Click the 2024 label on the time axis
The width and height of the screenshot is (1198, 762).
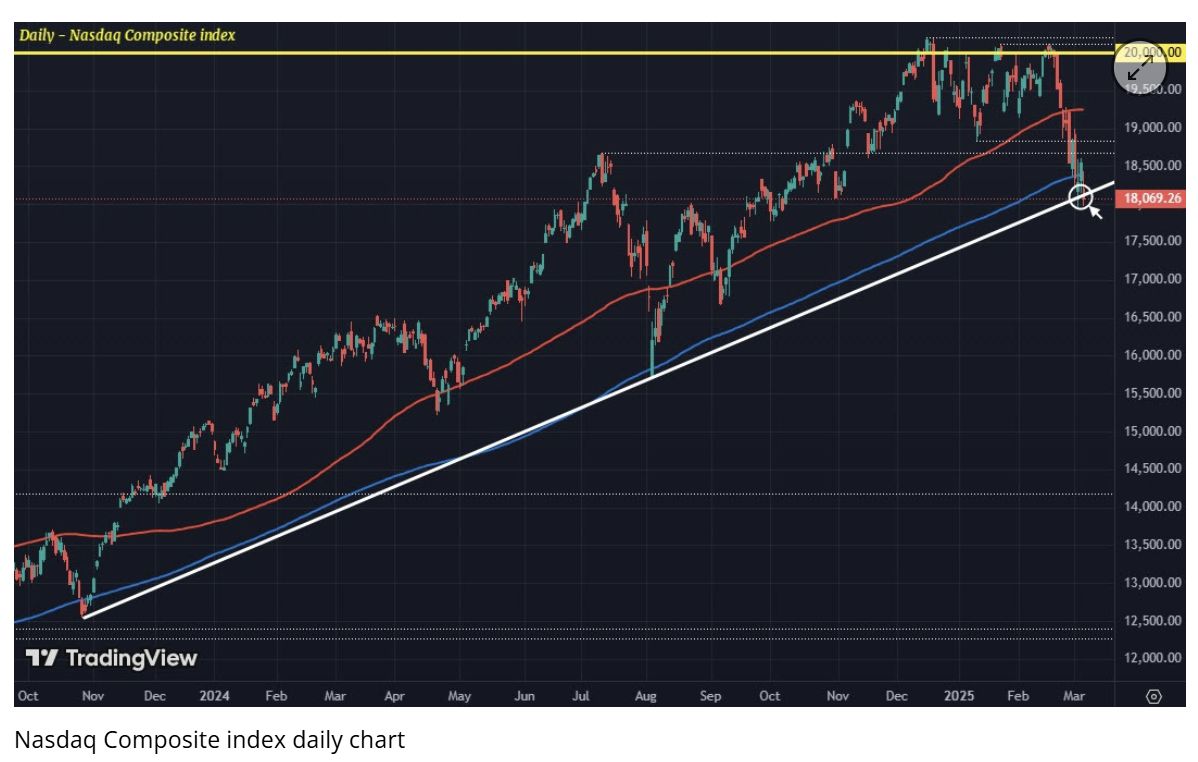click(x=214, y=696)
